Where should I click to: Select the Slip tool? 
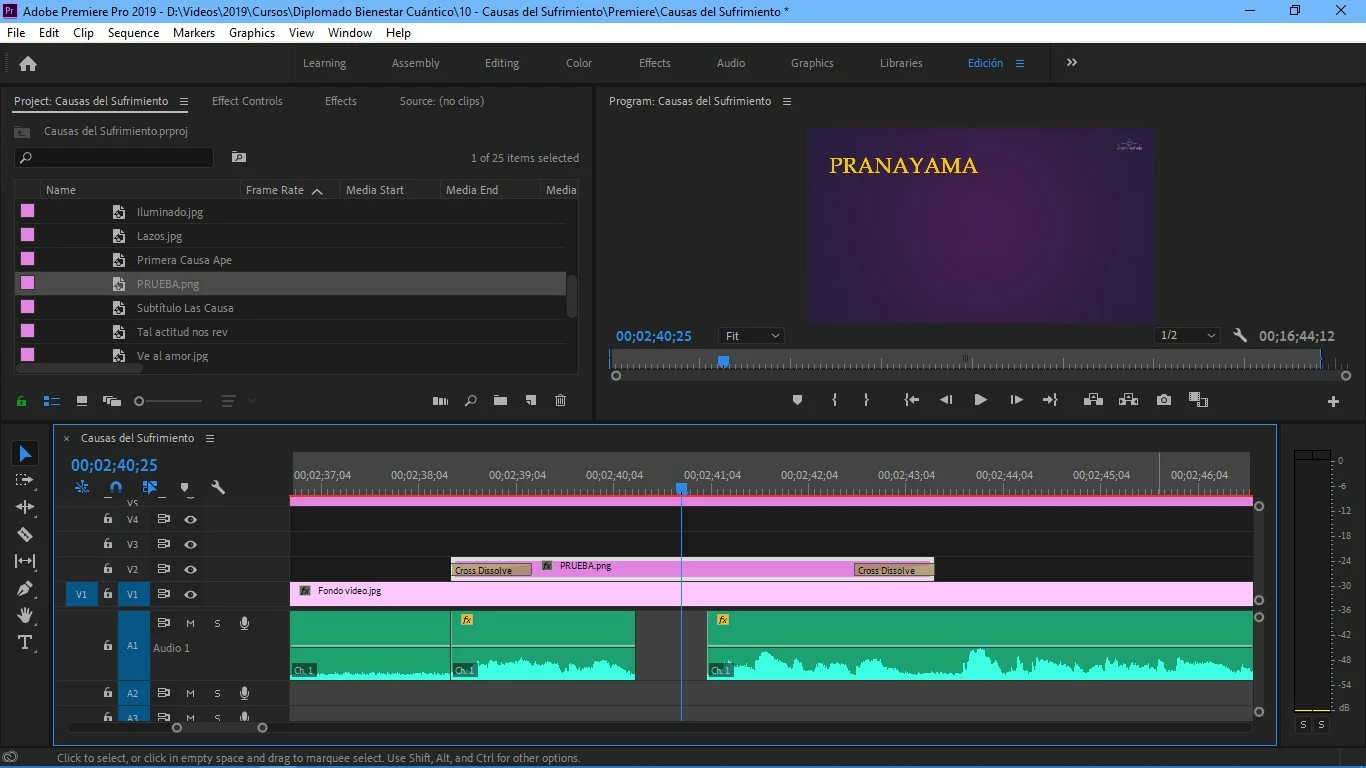tap(25, 561)
